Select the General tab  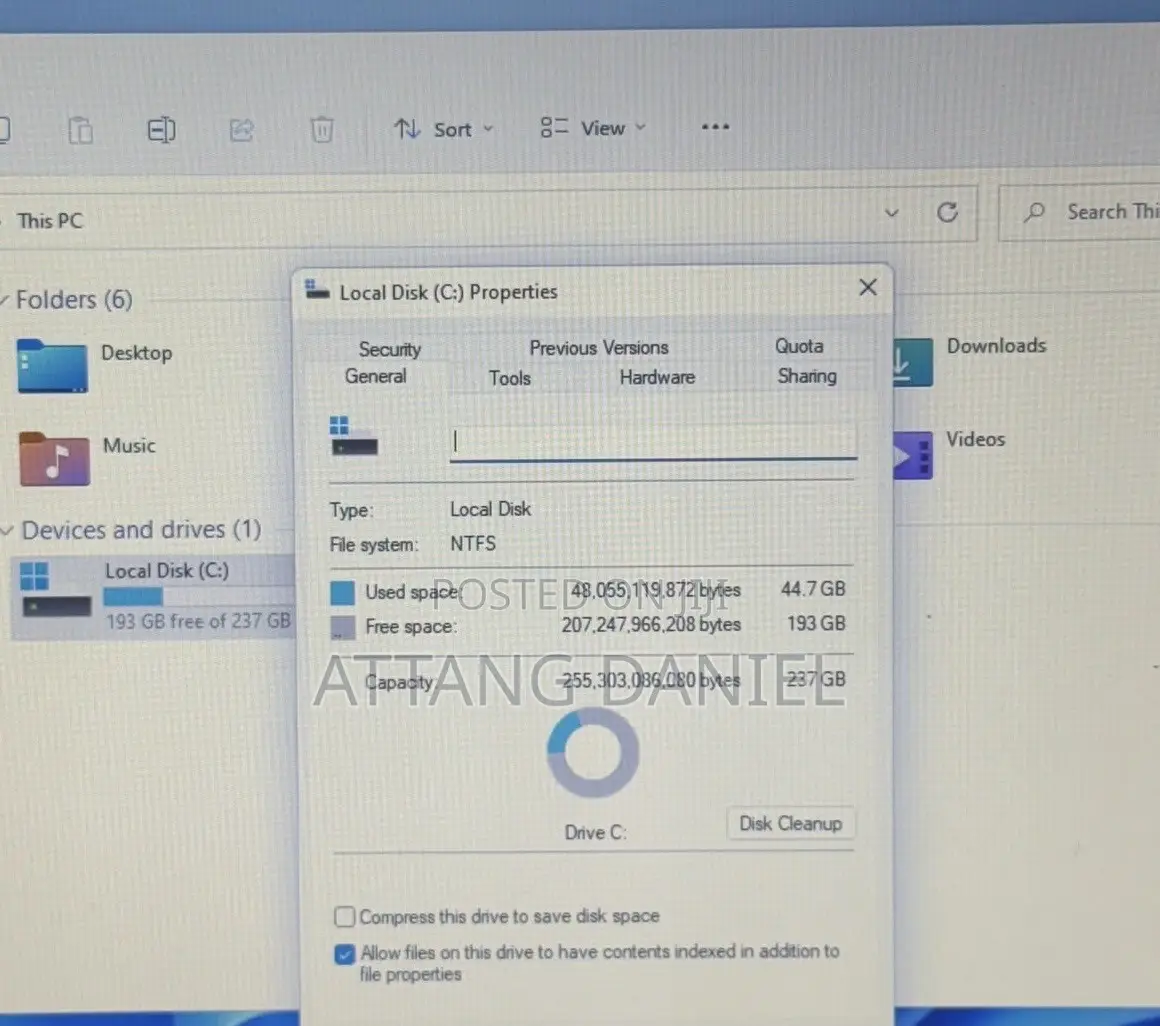pos(376,377)
